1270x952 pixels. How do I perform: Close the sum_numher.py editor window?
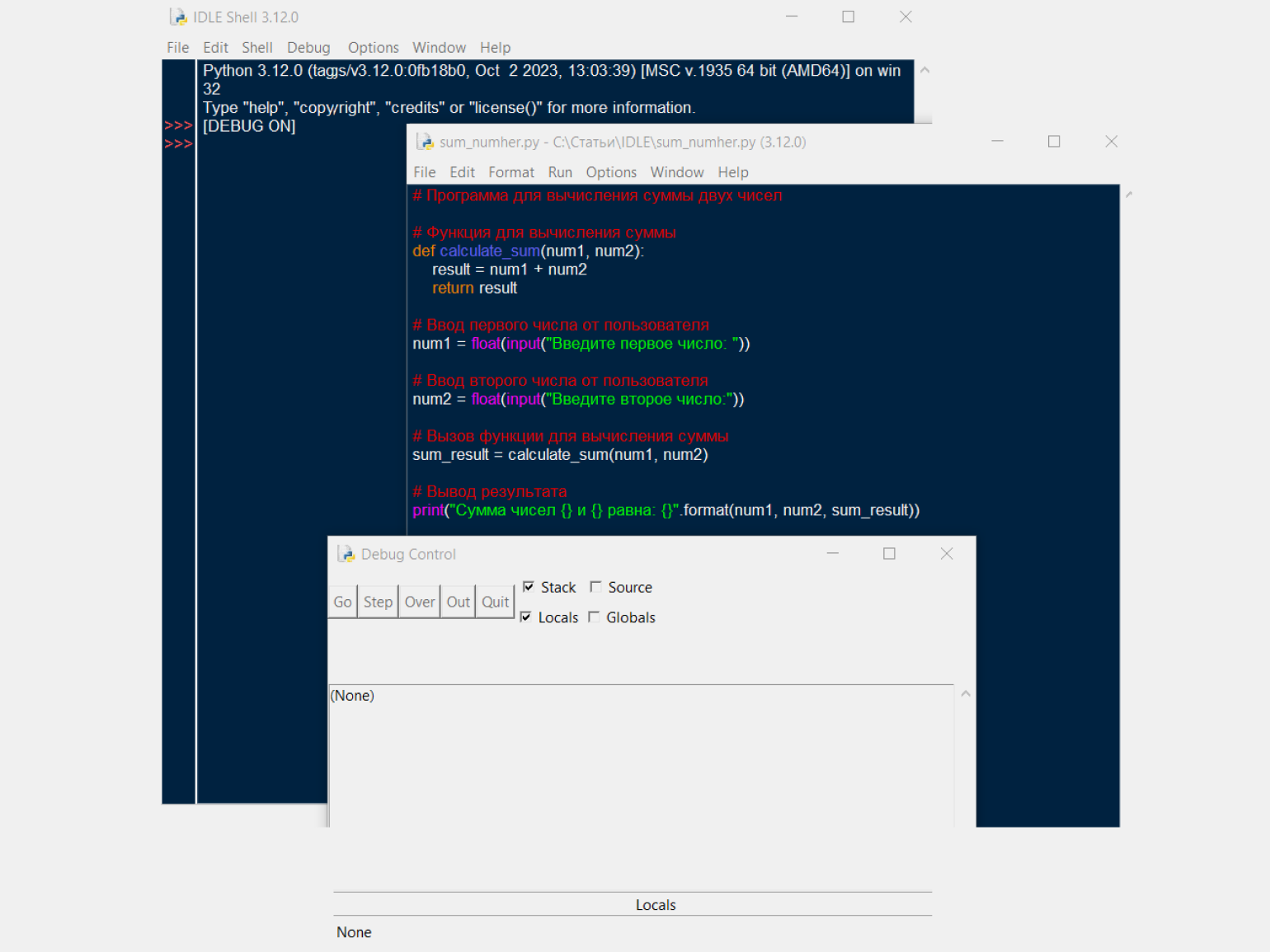pyautogui.click(x=1112, y=142)
